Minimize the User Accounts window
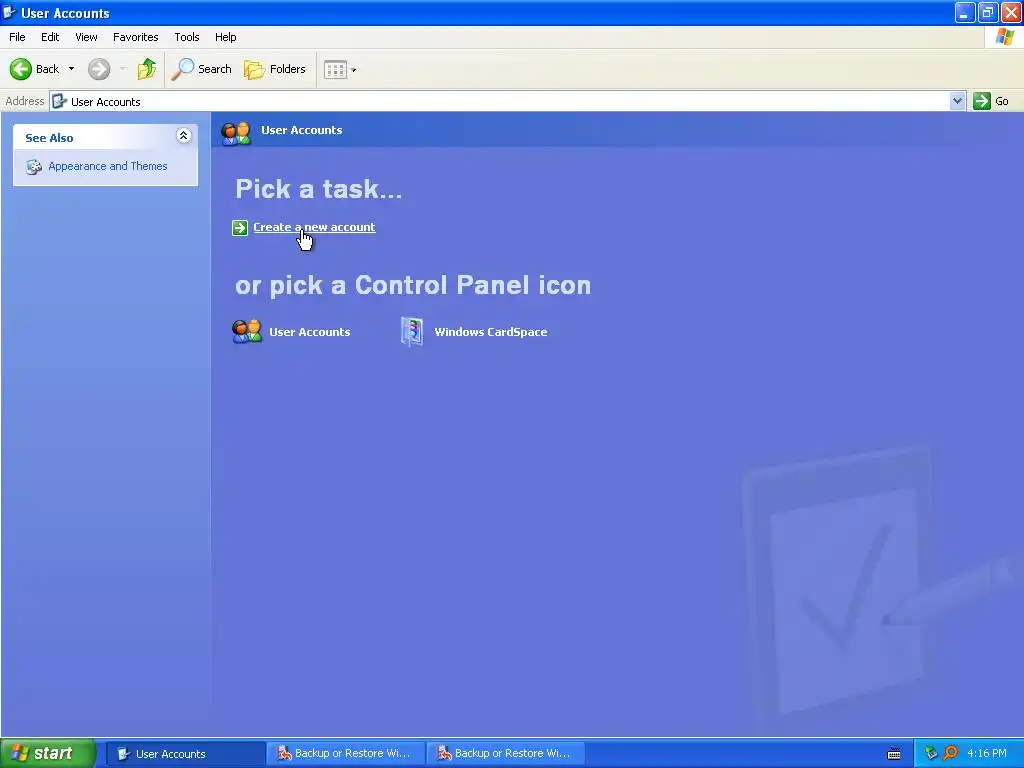Viewport: 1024px width, 768px height. point(965,12)
